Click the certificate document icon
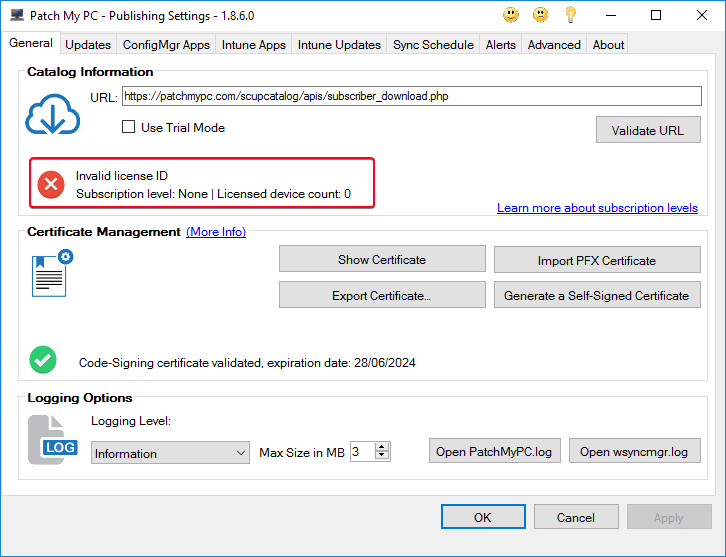 click(x=52, y=273)
